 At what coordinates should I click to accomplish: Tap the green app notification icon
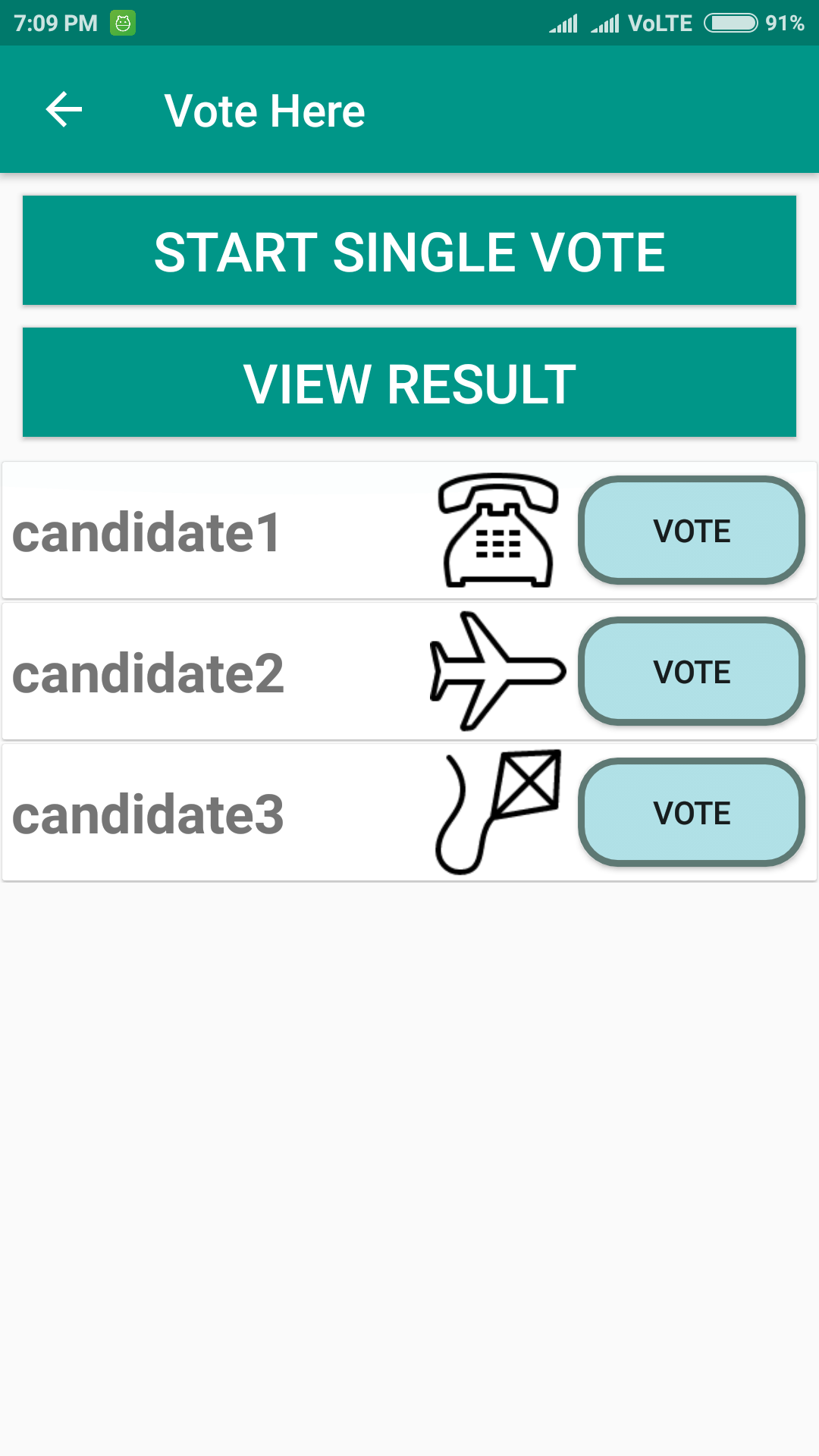tap(123, 23)
